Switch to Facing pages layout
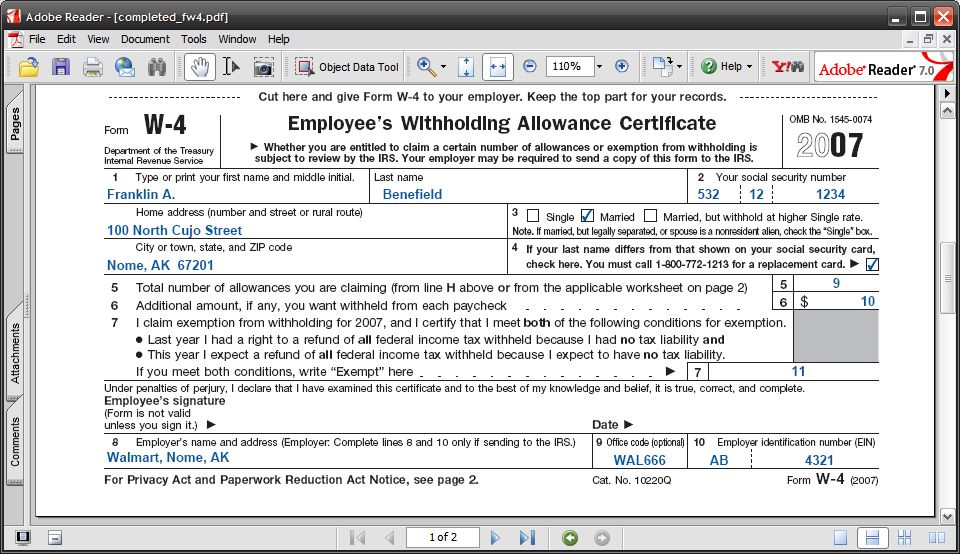 point(936,537)
